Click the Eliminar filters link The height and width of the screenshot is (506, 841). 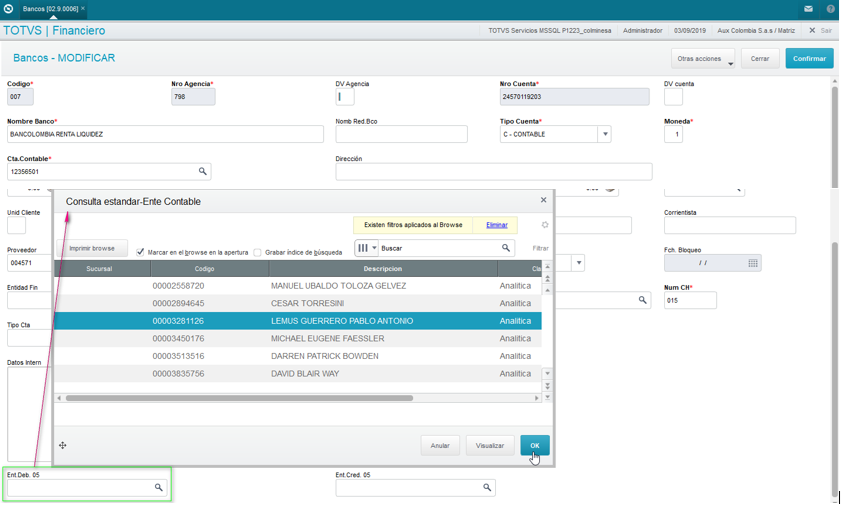point(497,225)
